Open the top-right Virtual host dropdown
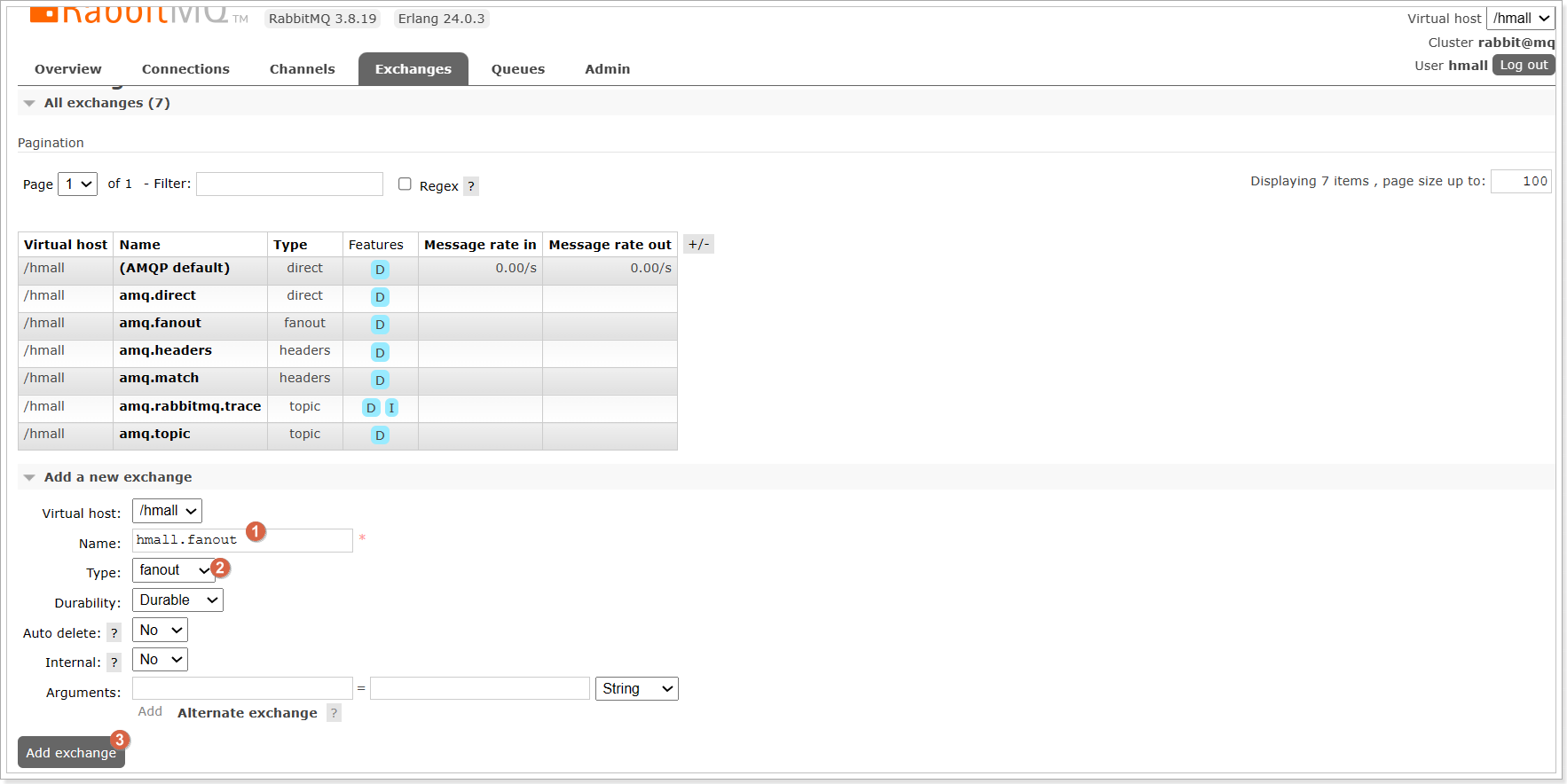Viewport: 1567px width, 784px height. pos(1521,19)
